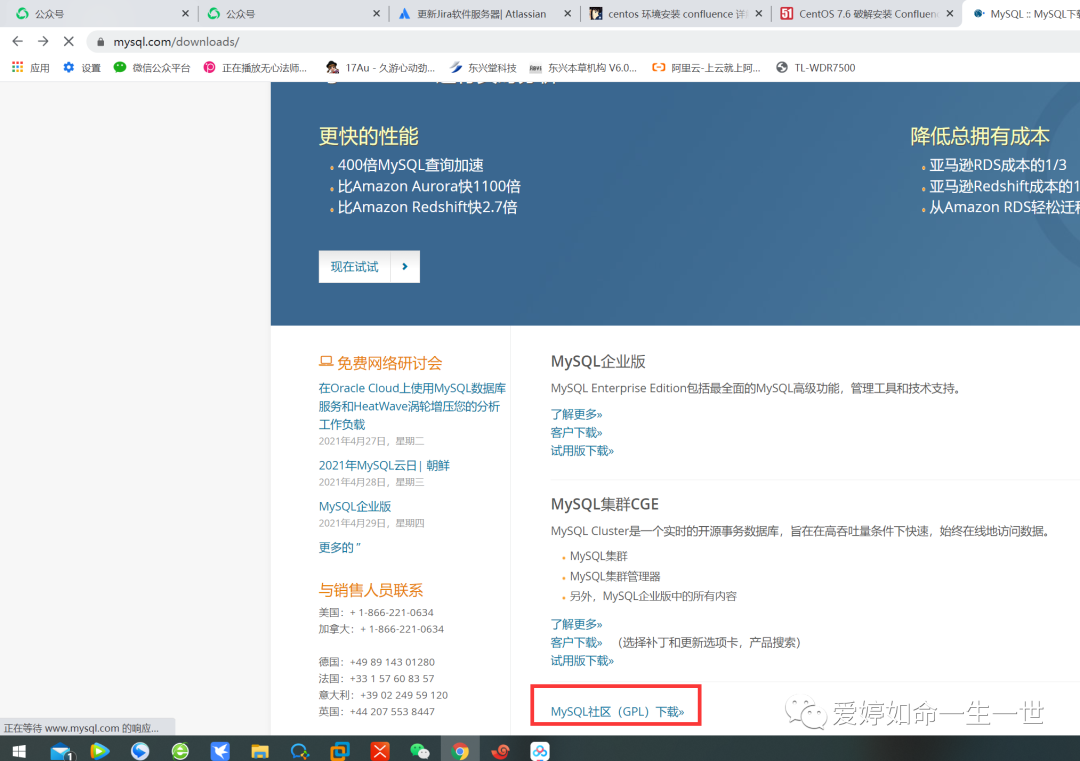This screenshot has height=761, width=1080.
Task: Open the green 360 browser taskbar icon
Action: (180, 751)
